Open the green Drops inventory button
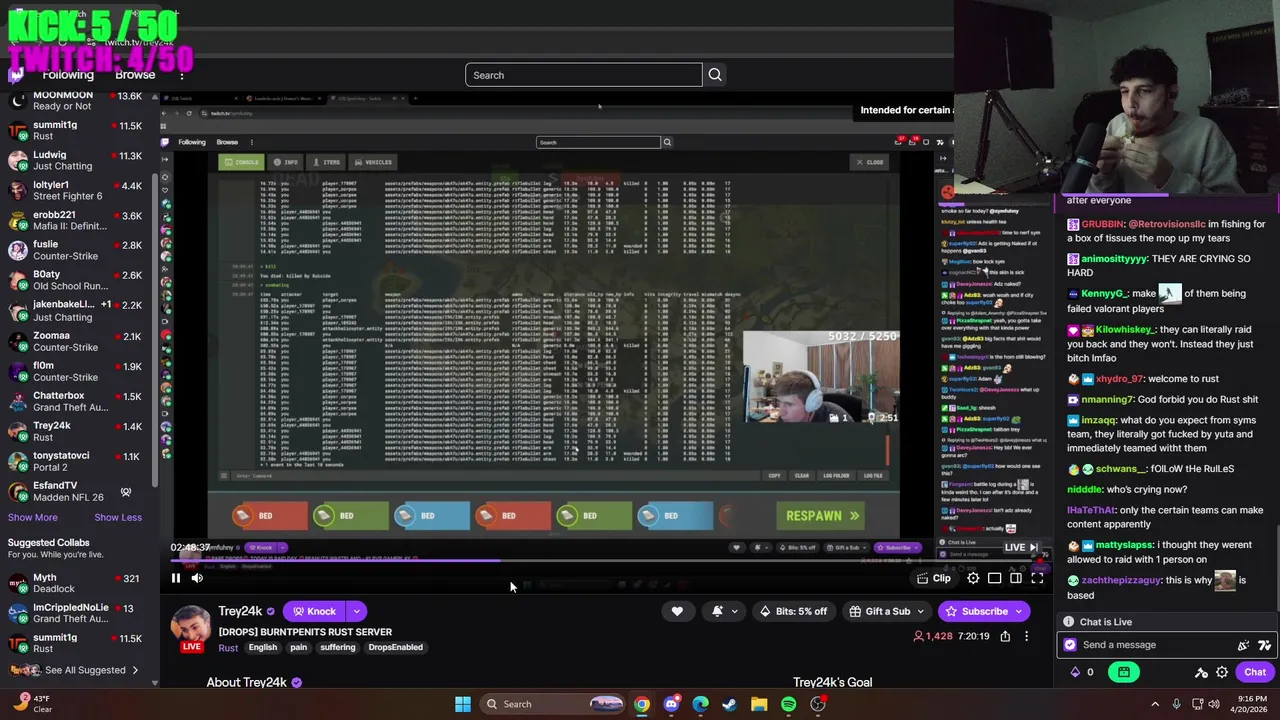 [1124, 672]
